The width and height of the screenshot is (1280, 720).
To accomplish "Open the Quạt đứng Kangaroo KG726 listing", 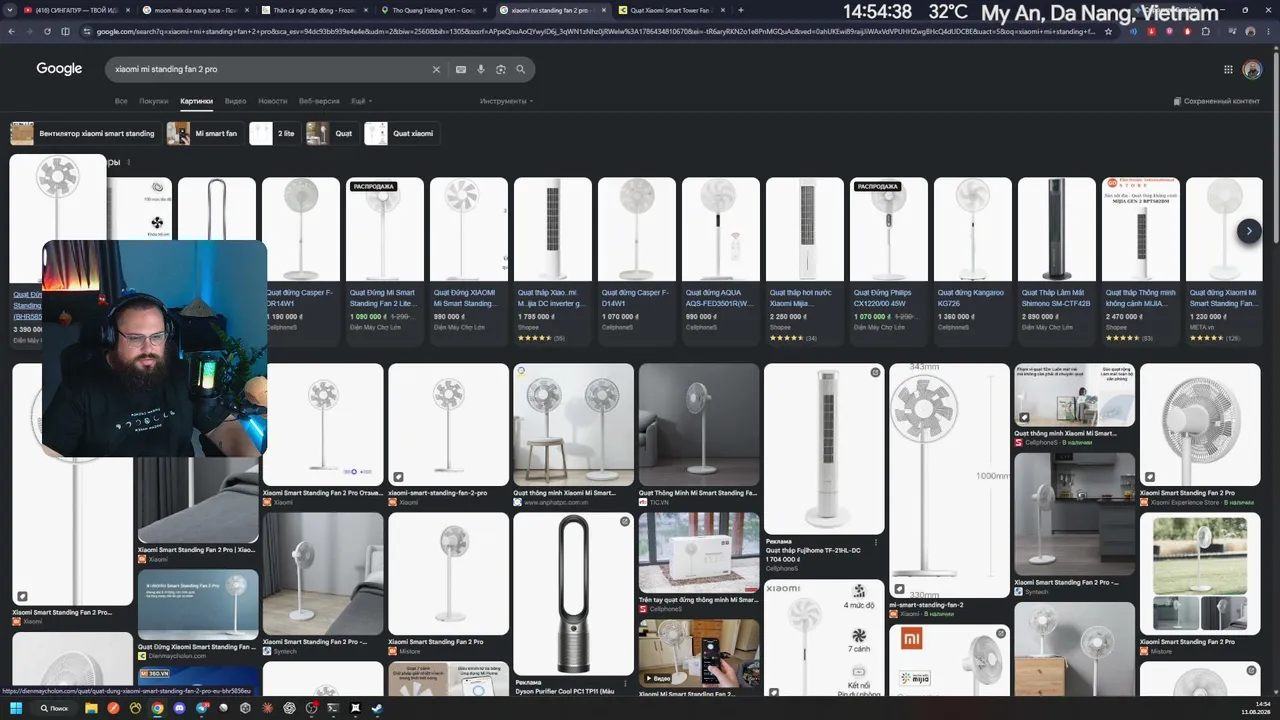I will [973, 261].
